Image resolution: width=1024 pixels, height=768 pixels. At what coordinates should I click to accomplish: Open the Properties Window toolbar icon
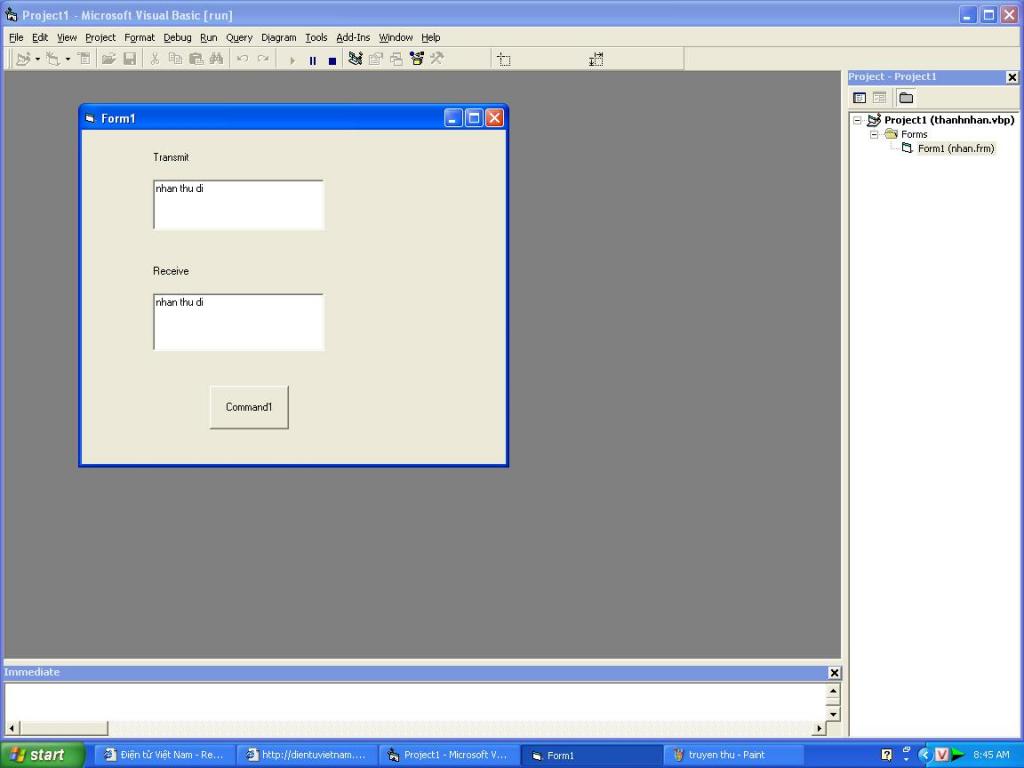click(376, 59)
